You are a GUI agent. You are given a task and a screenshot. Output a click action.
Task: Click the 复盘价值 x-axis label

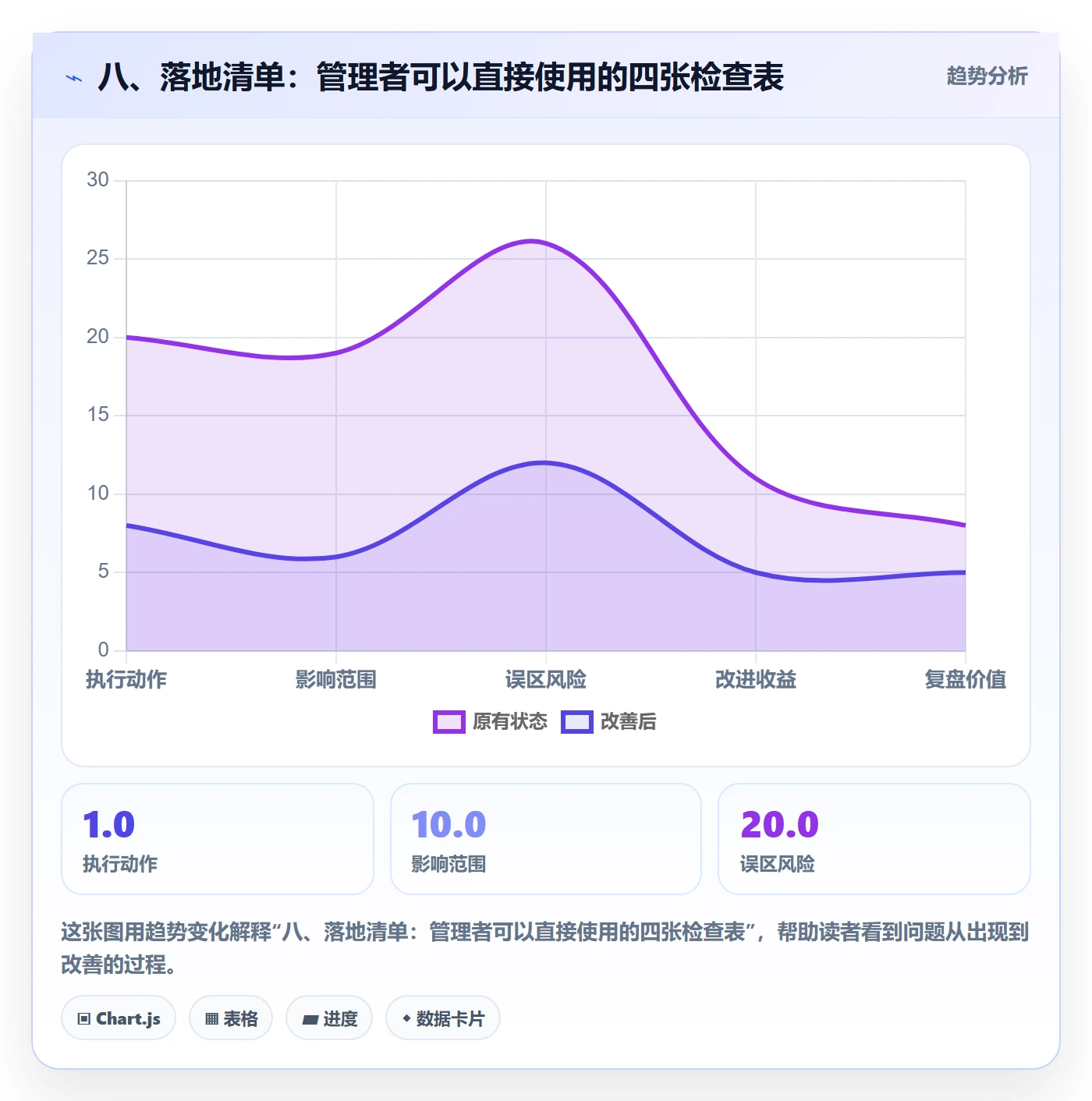tap(966, 680)
